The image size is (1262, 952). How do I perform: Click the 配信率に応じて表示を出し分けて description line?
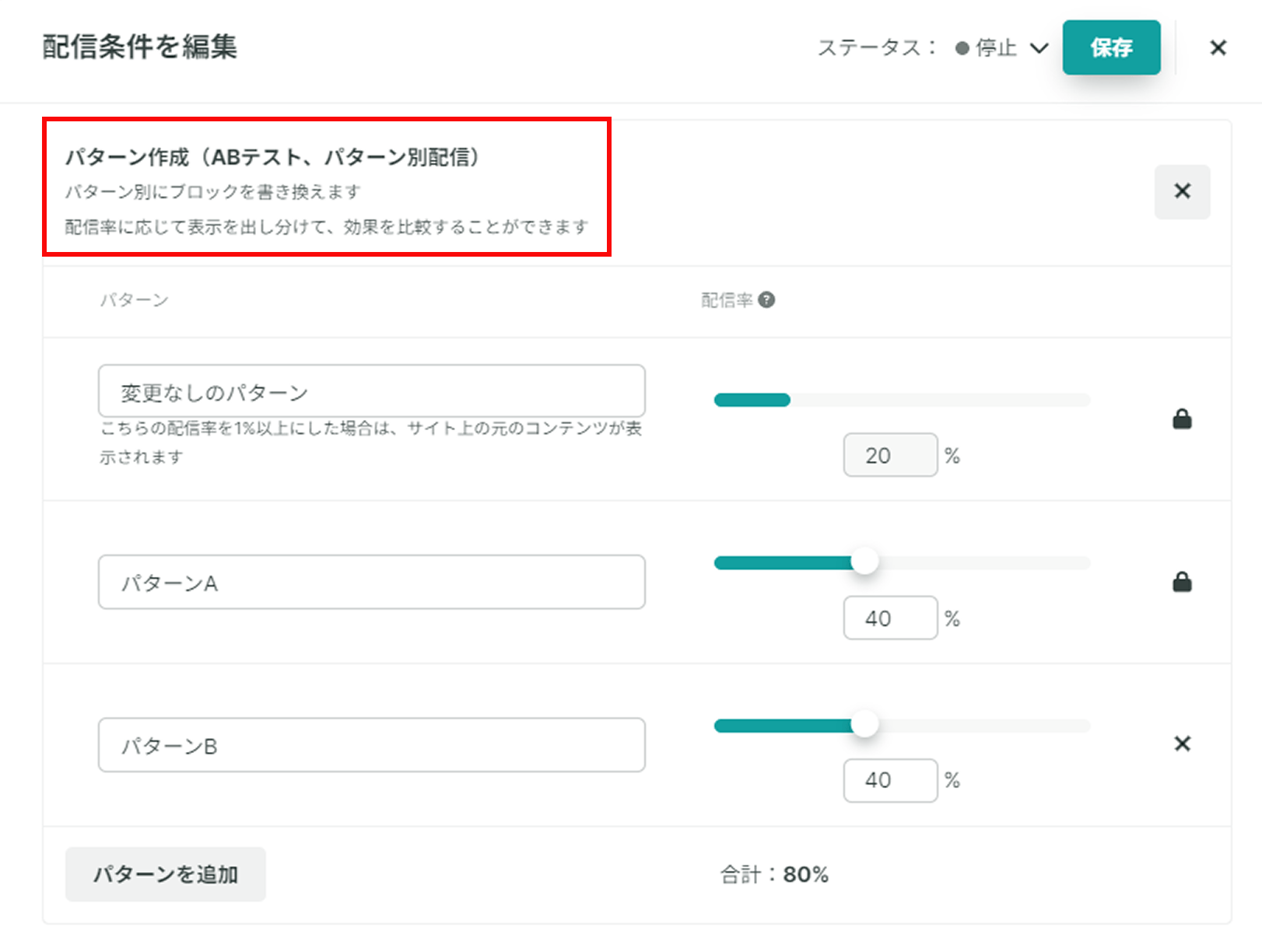327,226
